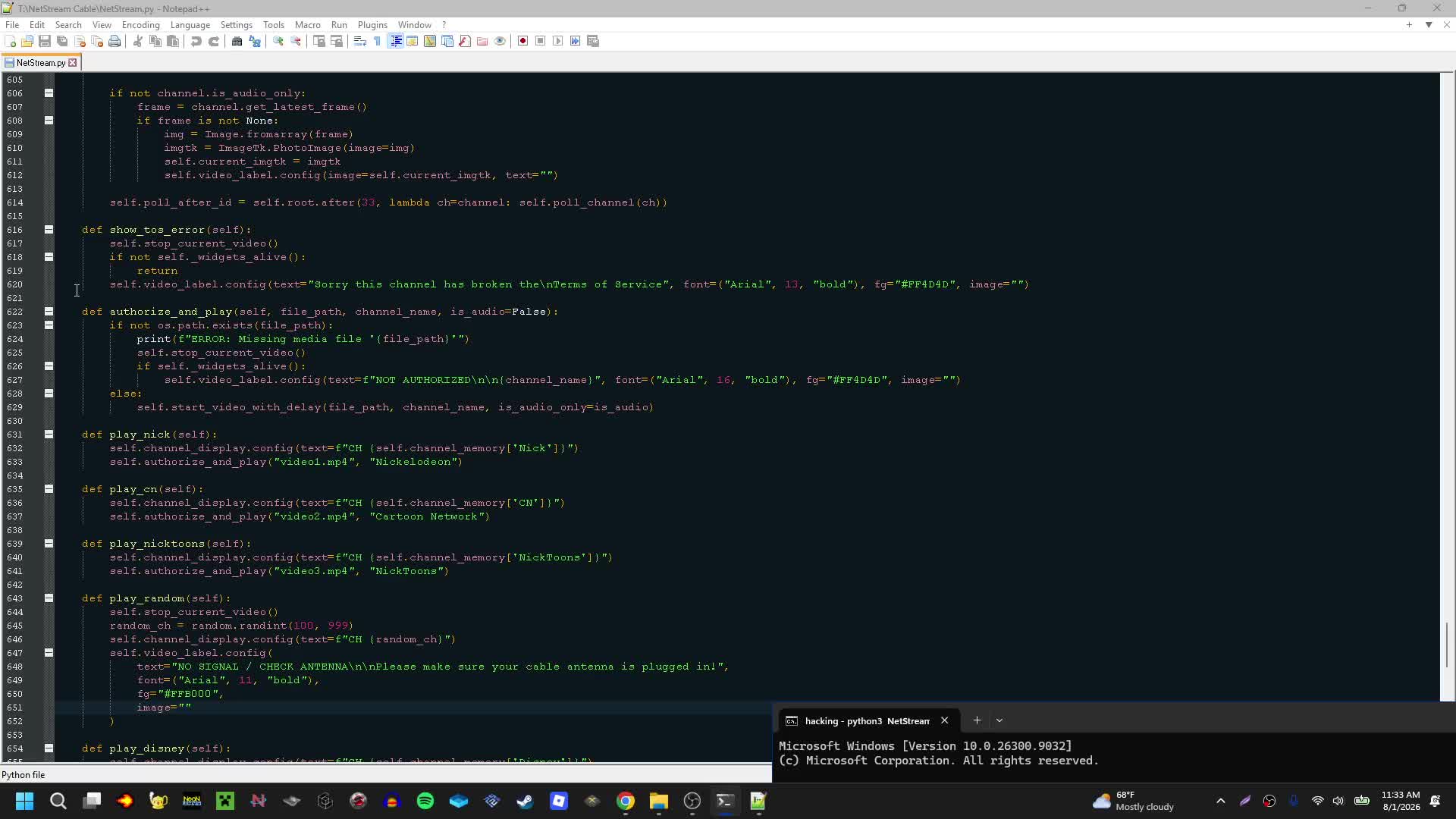This screenshot has height=819, width=1456.
Task: Toggle show all characters pilcrow icon
Action: click(378, 41)
